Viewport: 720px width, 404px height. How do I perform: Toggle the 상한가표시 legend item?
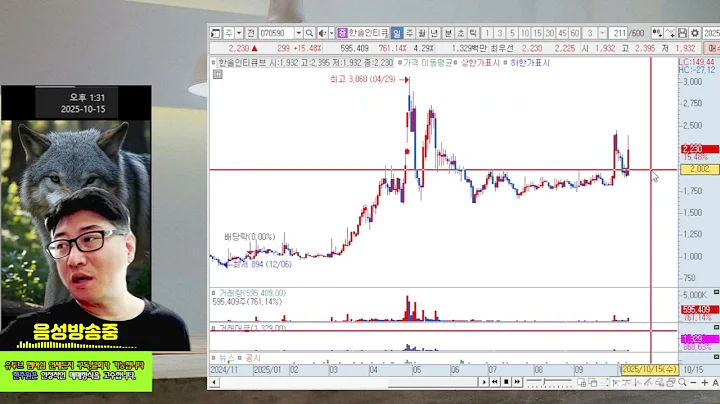[480, 63]
